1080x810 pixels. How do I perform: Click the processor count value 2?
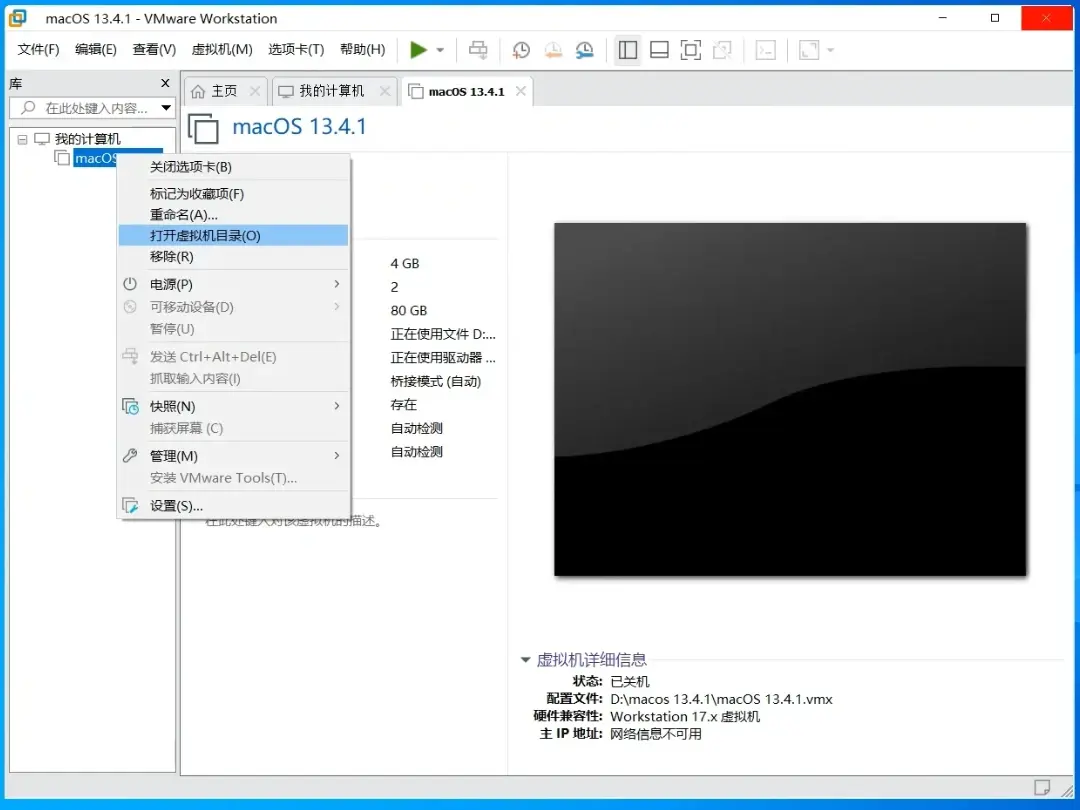click(395, 287)
